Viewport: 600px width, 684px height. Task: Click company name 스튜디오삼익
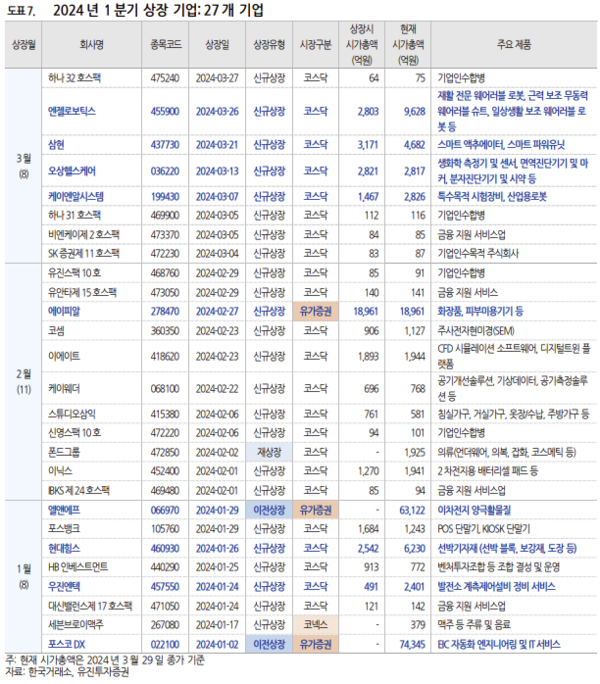pyautogui.click(x=72, y=414)
